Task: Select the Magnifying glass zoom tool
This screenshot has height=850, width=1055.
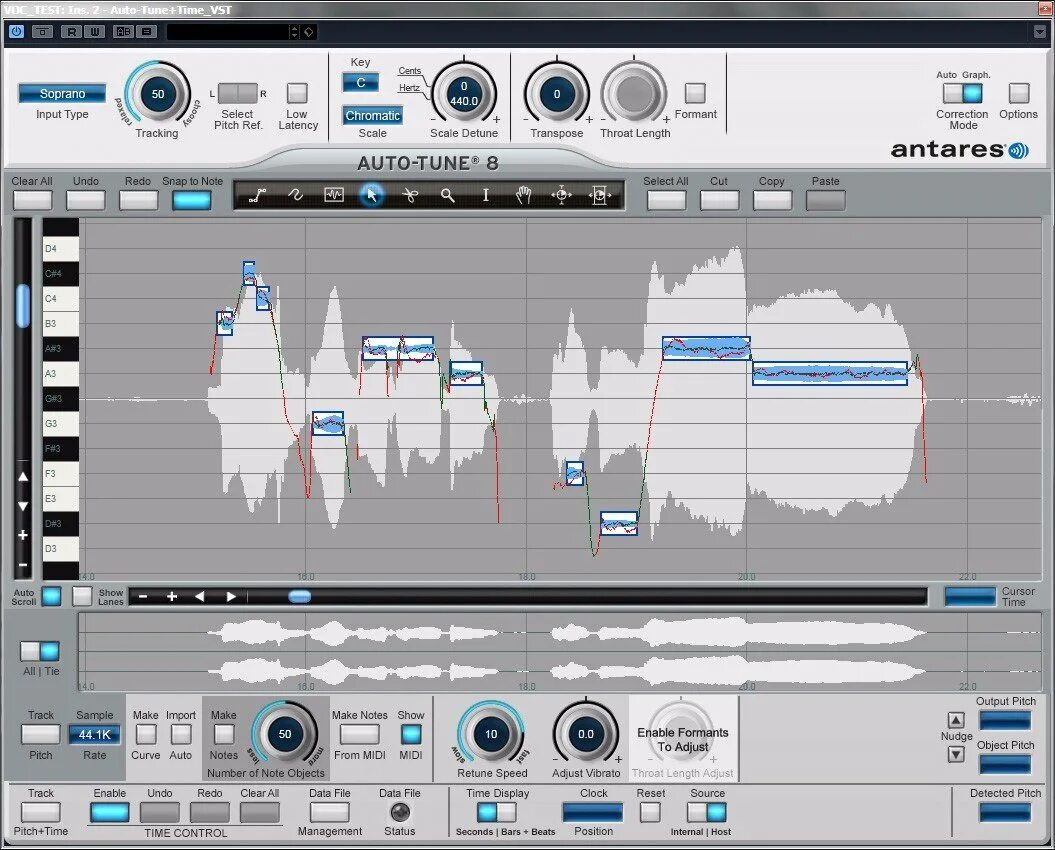Action: pos(447,196)
